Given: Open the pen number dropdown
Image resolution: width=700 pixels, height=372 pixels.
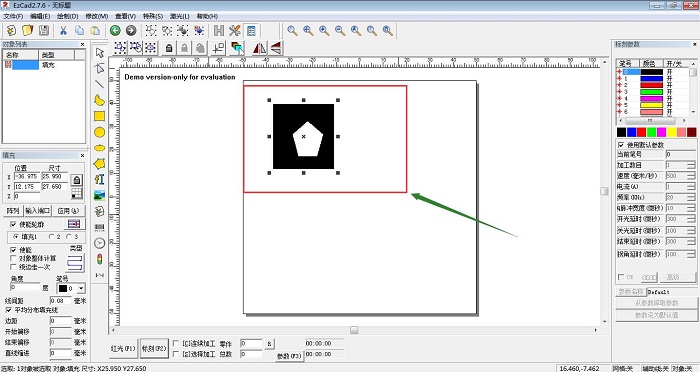Looking at the screenshot, I should tap(81, 288).
